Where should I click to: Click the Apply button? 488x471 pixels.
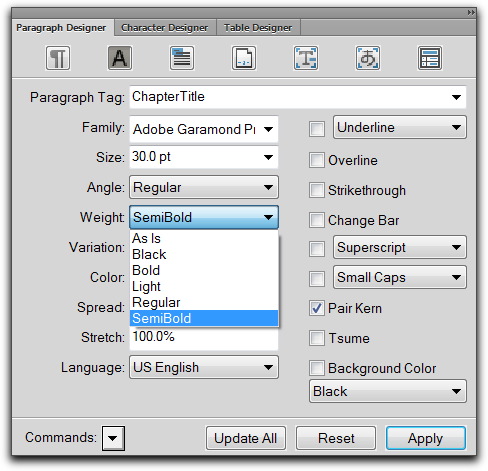426,438
